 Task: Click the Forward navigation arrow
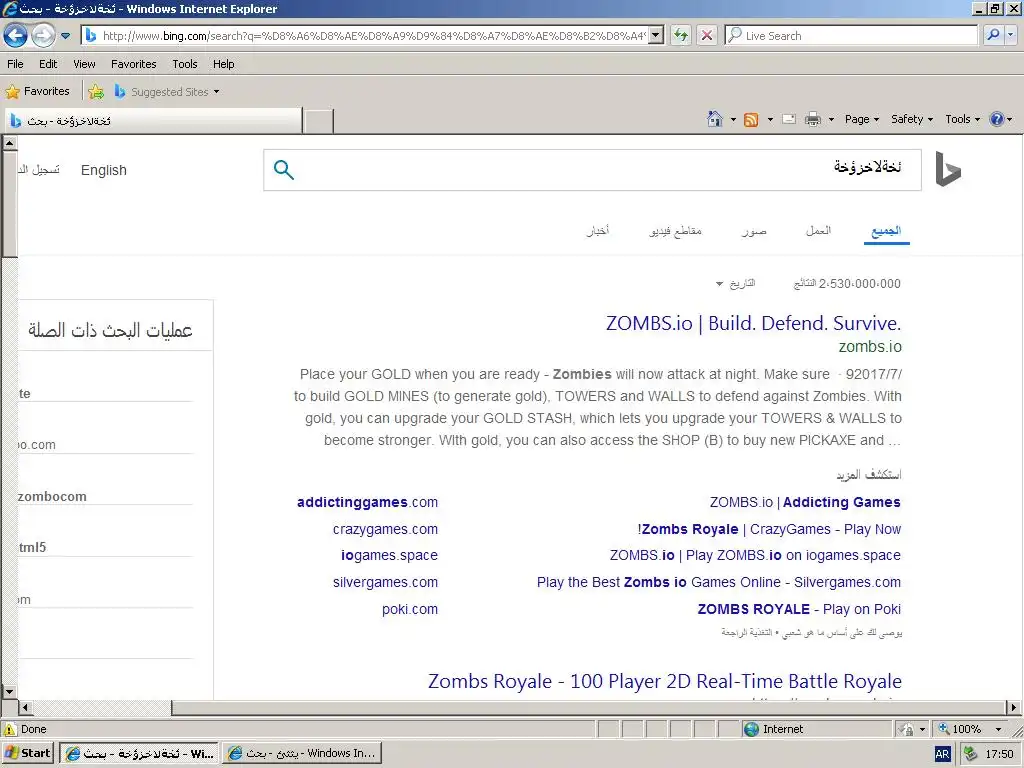click(x=43, y=35)
